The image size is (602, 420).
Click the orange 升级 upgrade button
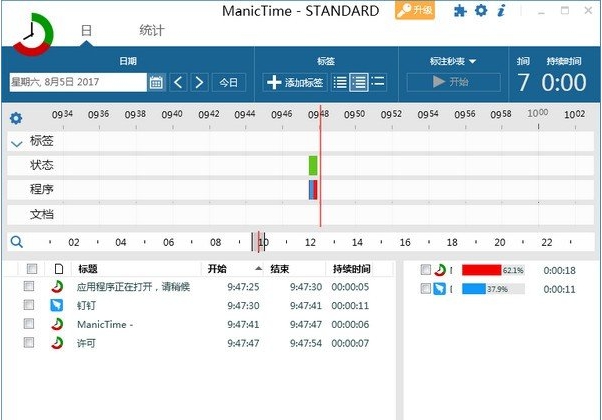415,10
